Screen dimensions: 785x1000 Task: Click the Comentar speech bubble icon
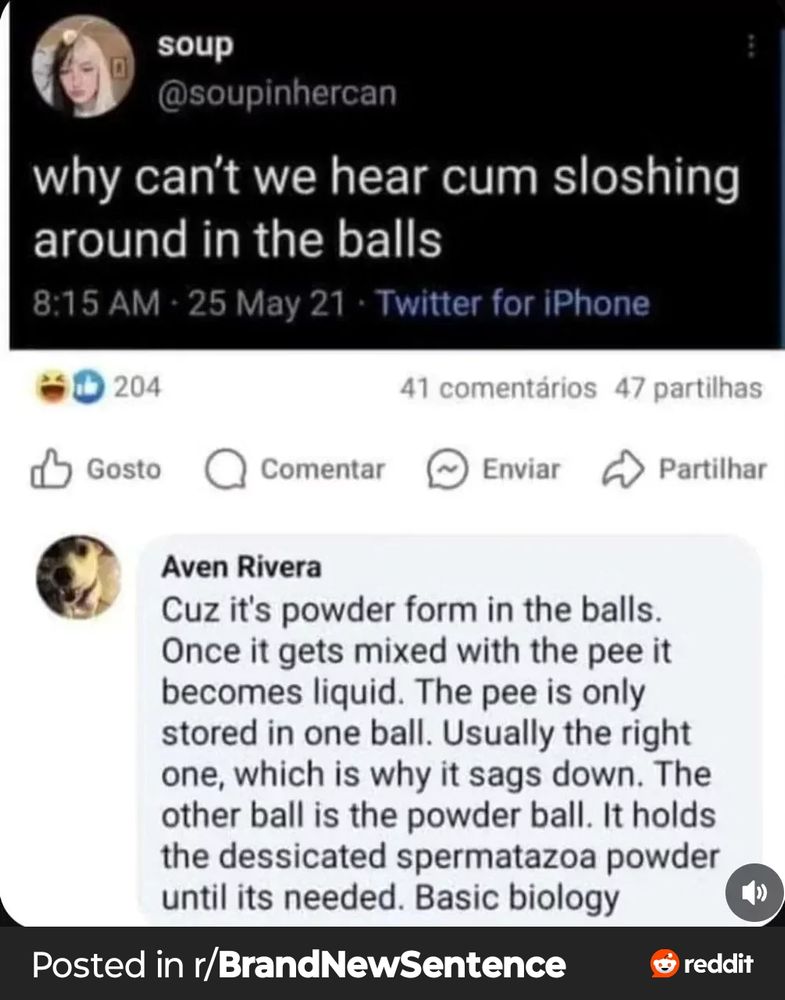[x=225, y=469]
